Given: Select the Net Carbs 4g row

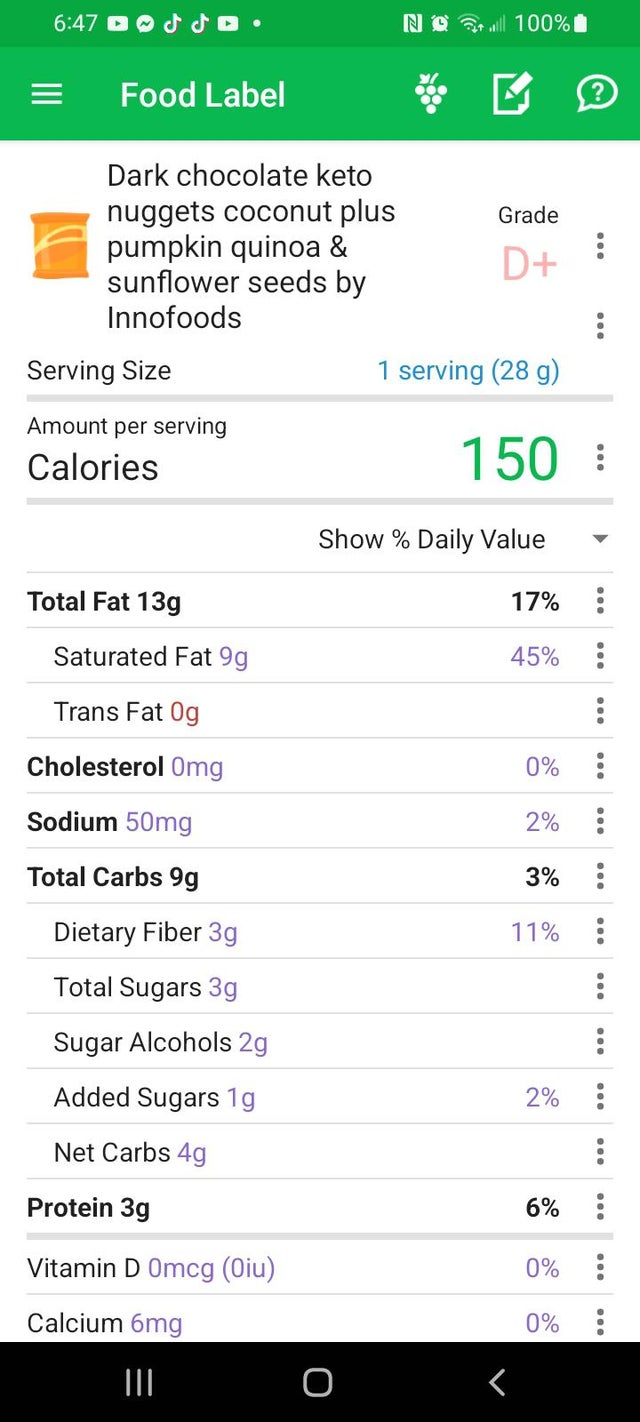Looking at the screenshot, I should tap(130, 1153).
